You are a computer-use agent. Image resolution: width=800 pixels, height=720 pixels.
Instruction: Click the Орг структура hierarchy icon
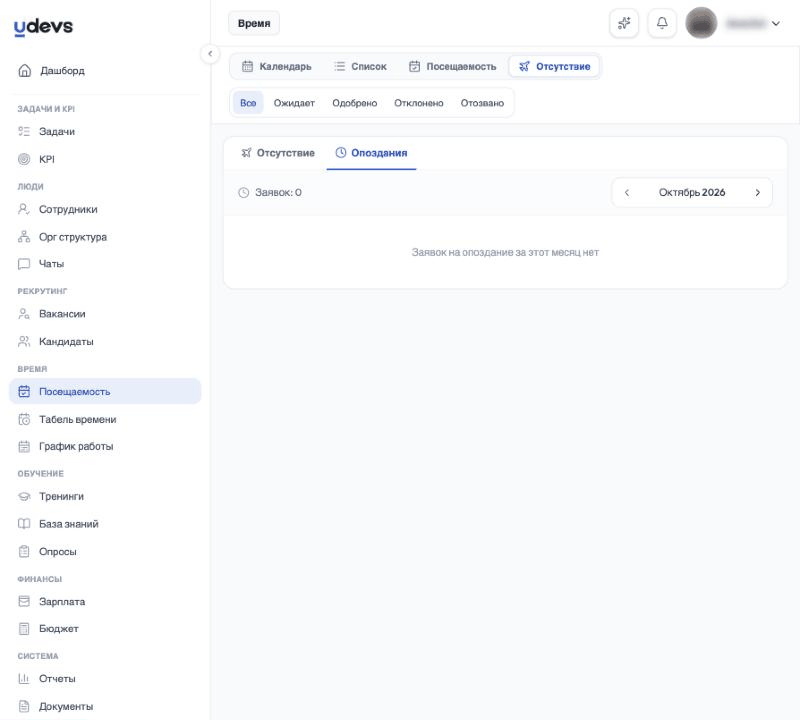(x=24, y=237)
